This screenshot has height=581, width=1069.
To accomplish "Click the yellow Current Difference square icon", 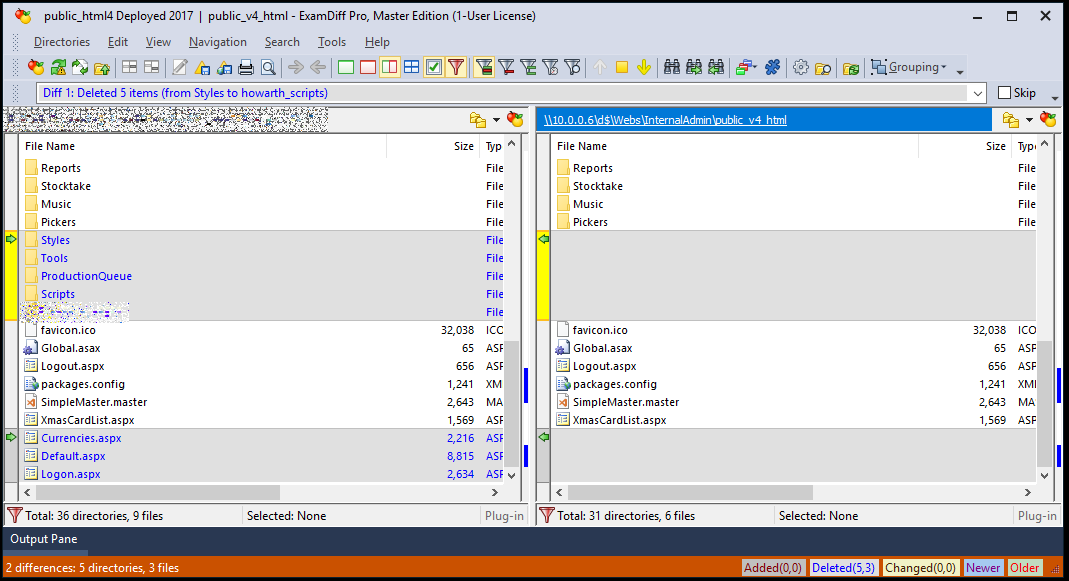I will click(x=622, y=67).
